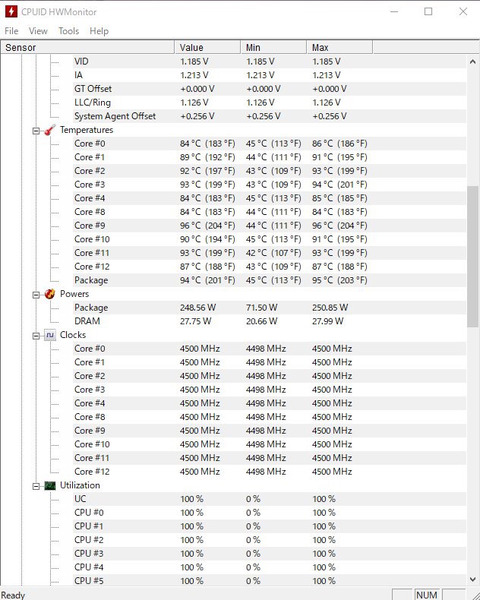Collapse the Utilization tree node
The width and height of the screenshot is (480, 600).
36,486
